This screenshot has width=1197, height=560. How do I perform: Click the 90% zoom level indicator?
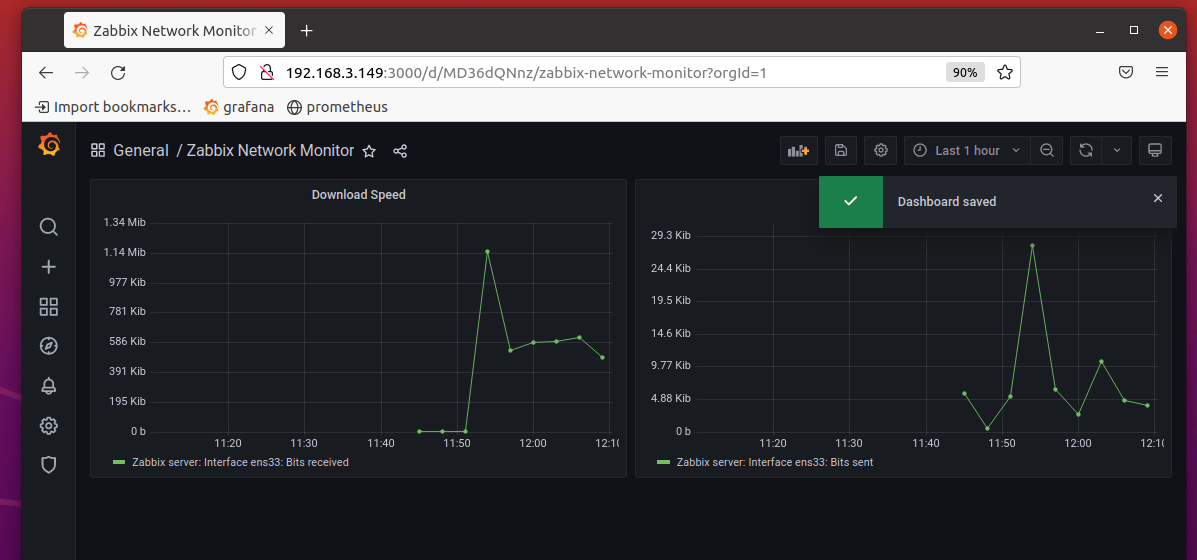tap(965, 72)
